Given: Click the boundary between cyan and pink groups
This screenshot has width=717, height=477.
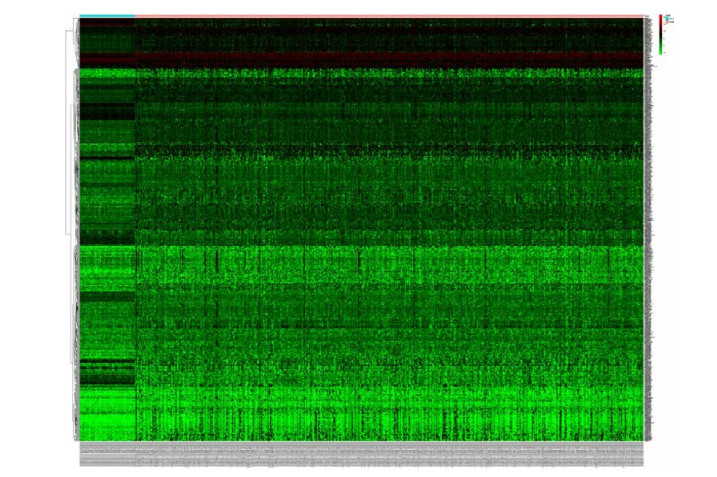Looking at the screenshot, I should pyautogui.click(x=135, y=16).
